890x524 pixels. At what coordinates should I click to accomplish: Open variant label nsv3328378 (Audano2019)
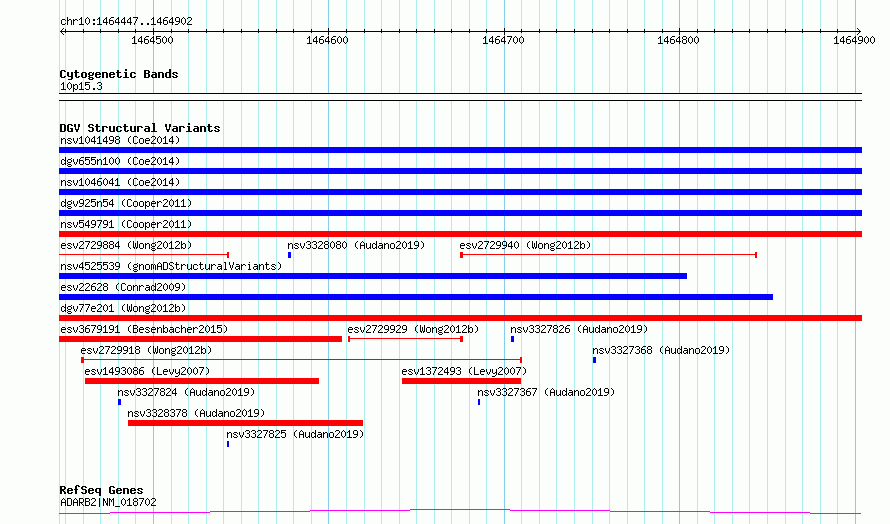pyautogui.click(x=196, y=413)
